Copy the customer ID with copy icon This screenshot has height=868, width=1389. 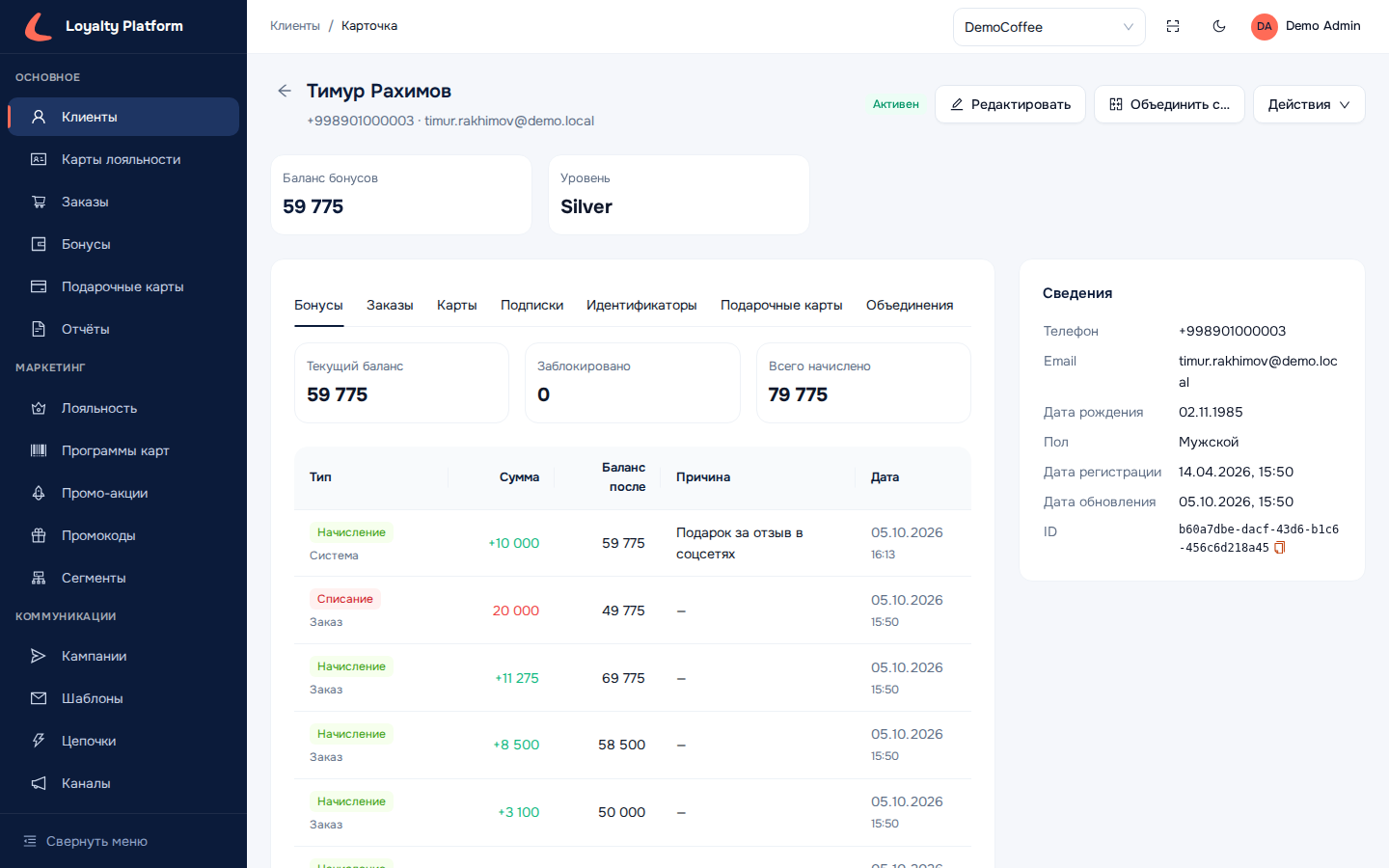tap(1280, 548)
